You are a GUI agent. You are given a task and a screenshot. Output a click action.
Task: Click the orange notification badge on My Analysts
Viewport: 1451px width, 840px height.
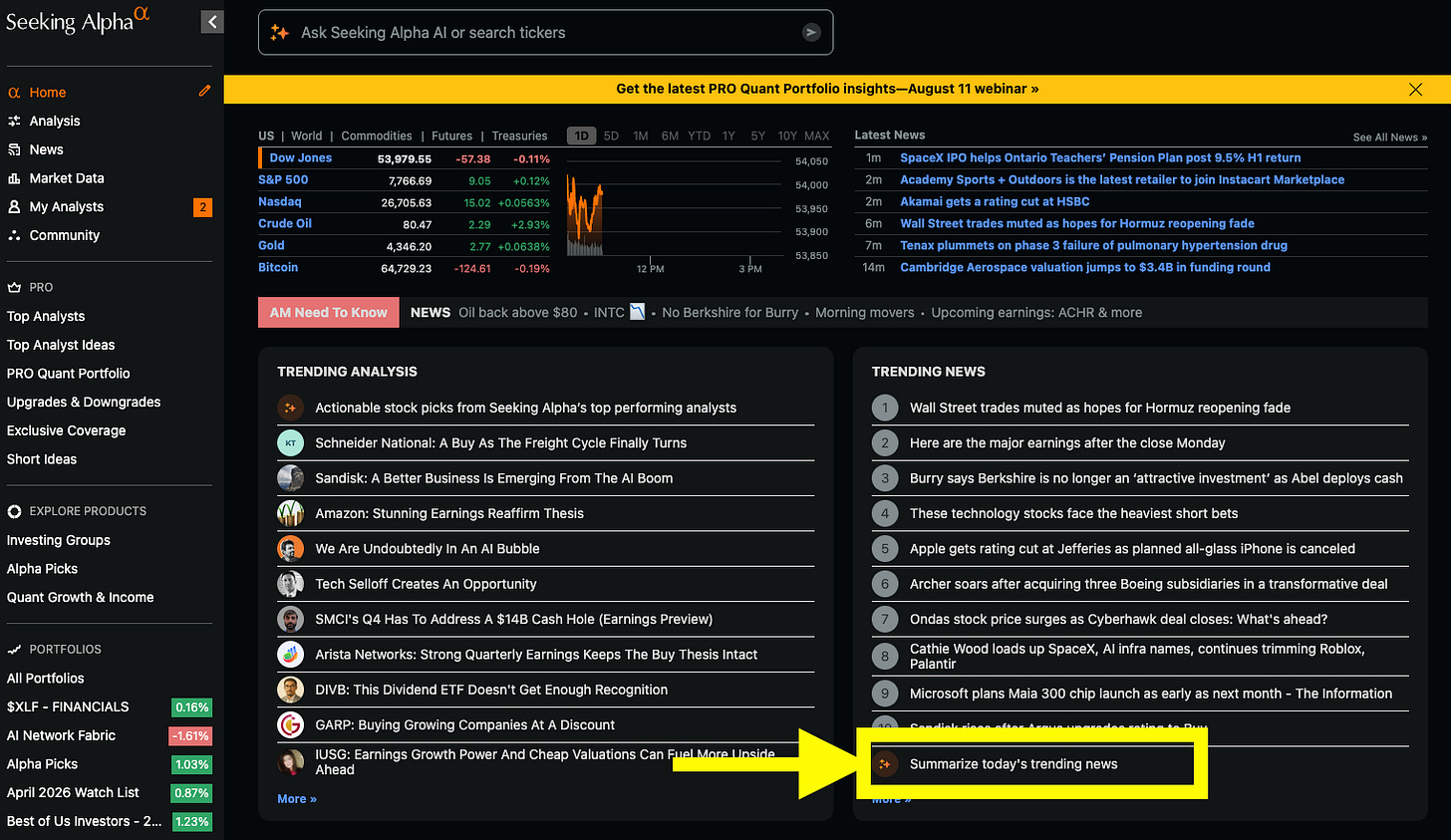202,207
